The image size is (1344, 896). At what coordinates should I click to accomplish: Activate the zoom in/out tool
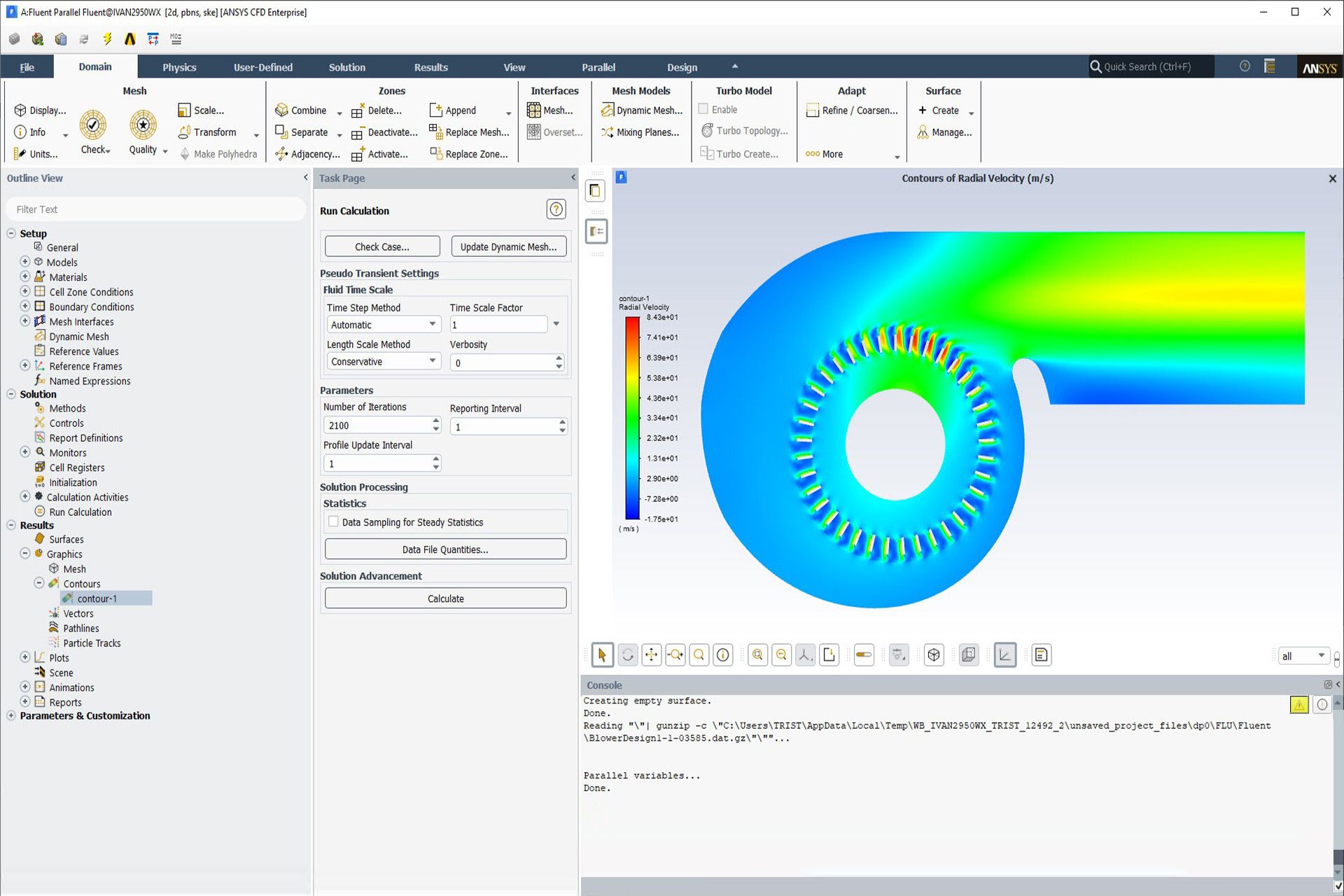pyautogui.click(x=675, y=655)
